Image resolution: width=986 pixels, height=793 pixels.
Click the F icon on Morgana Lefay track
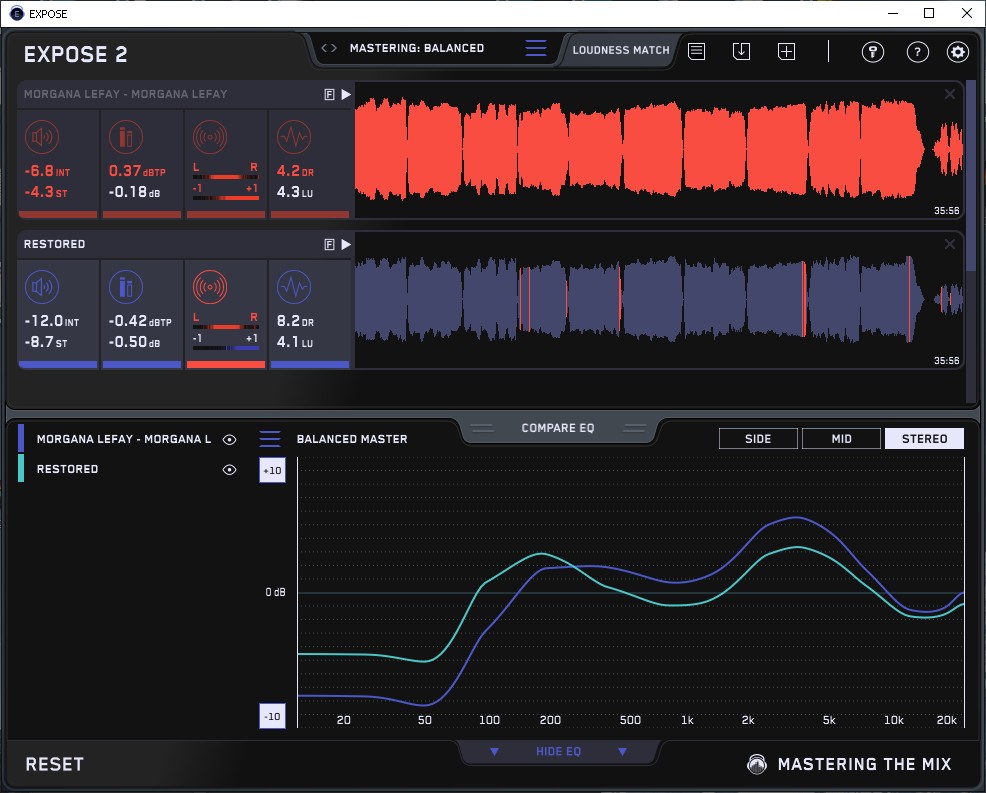coord(329,94)
